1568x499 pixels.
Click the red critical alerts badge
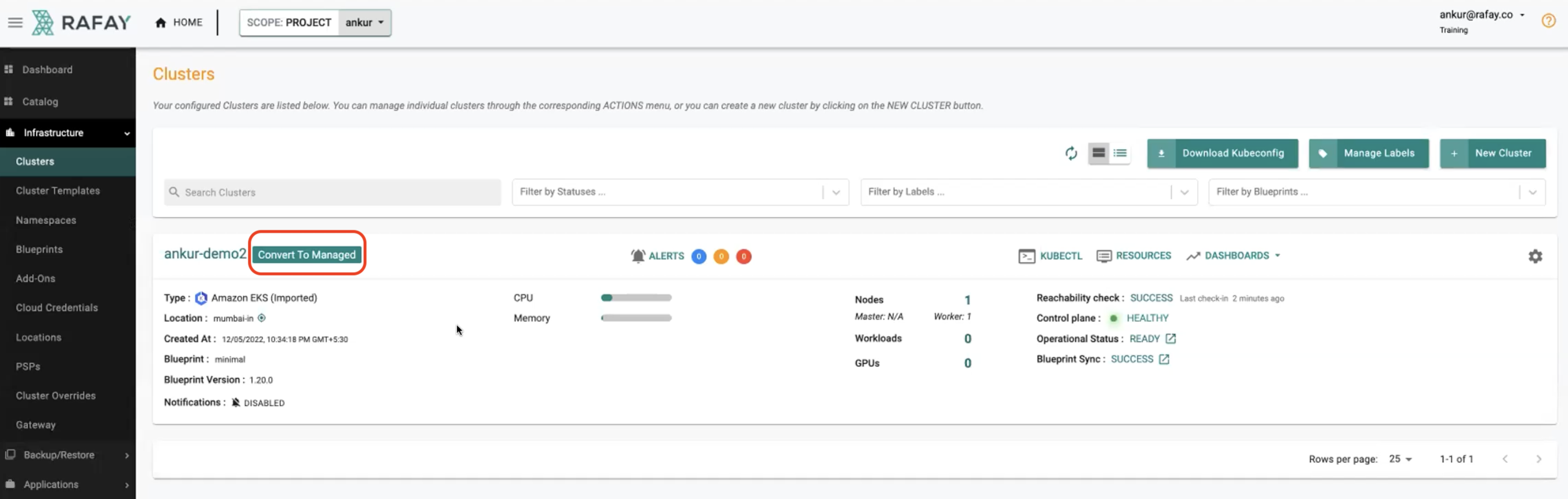click(x=743, y=257)
